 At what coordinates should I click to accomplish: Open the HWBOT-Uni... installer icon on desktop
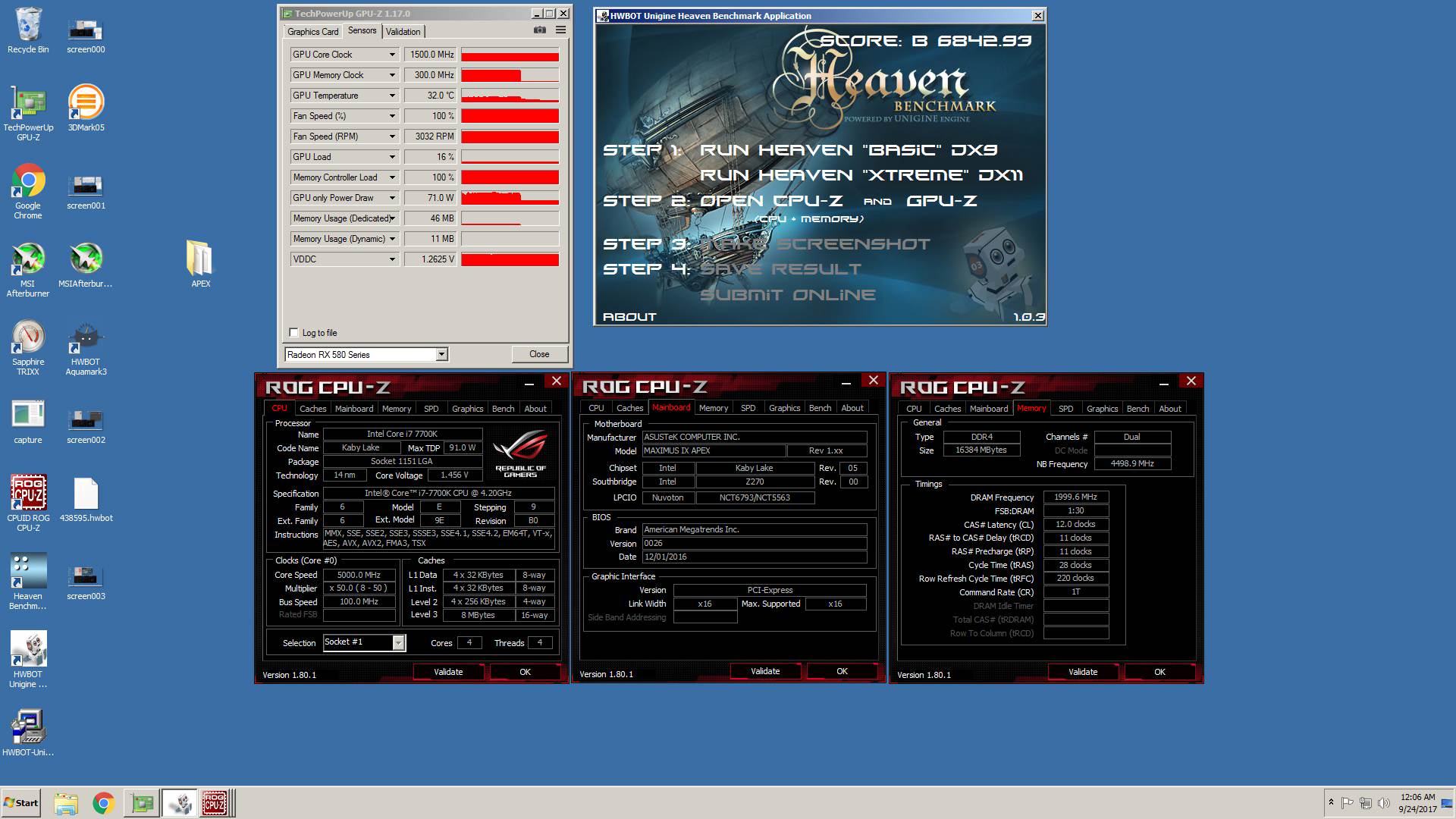(28, 733)
